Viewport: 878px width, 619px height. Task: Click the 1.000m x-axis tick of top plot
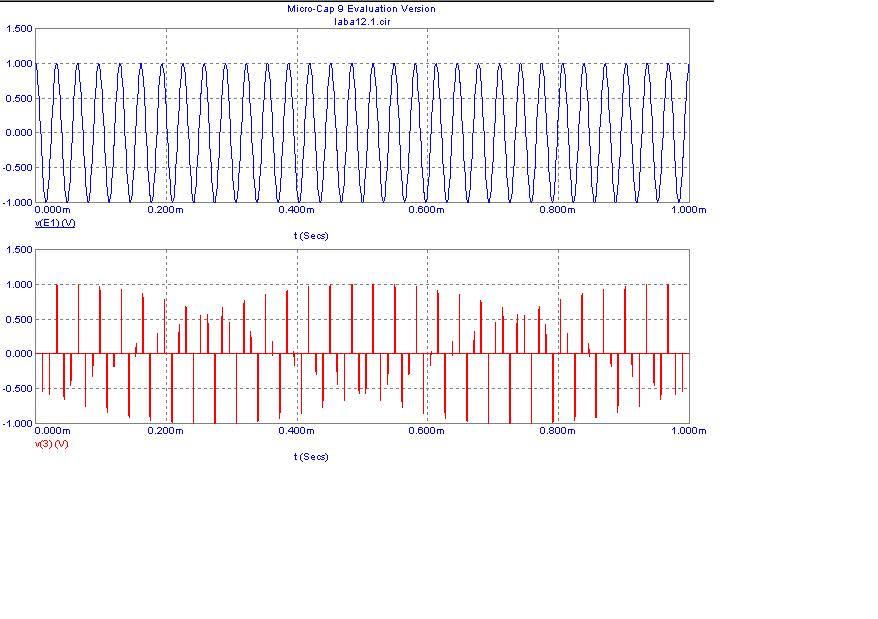coord(689,210)
